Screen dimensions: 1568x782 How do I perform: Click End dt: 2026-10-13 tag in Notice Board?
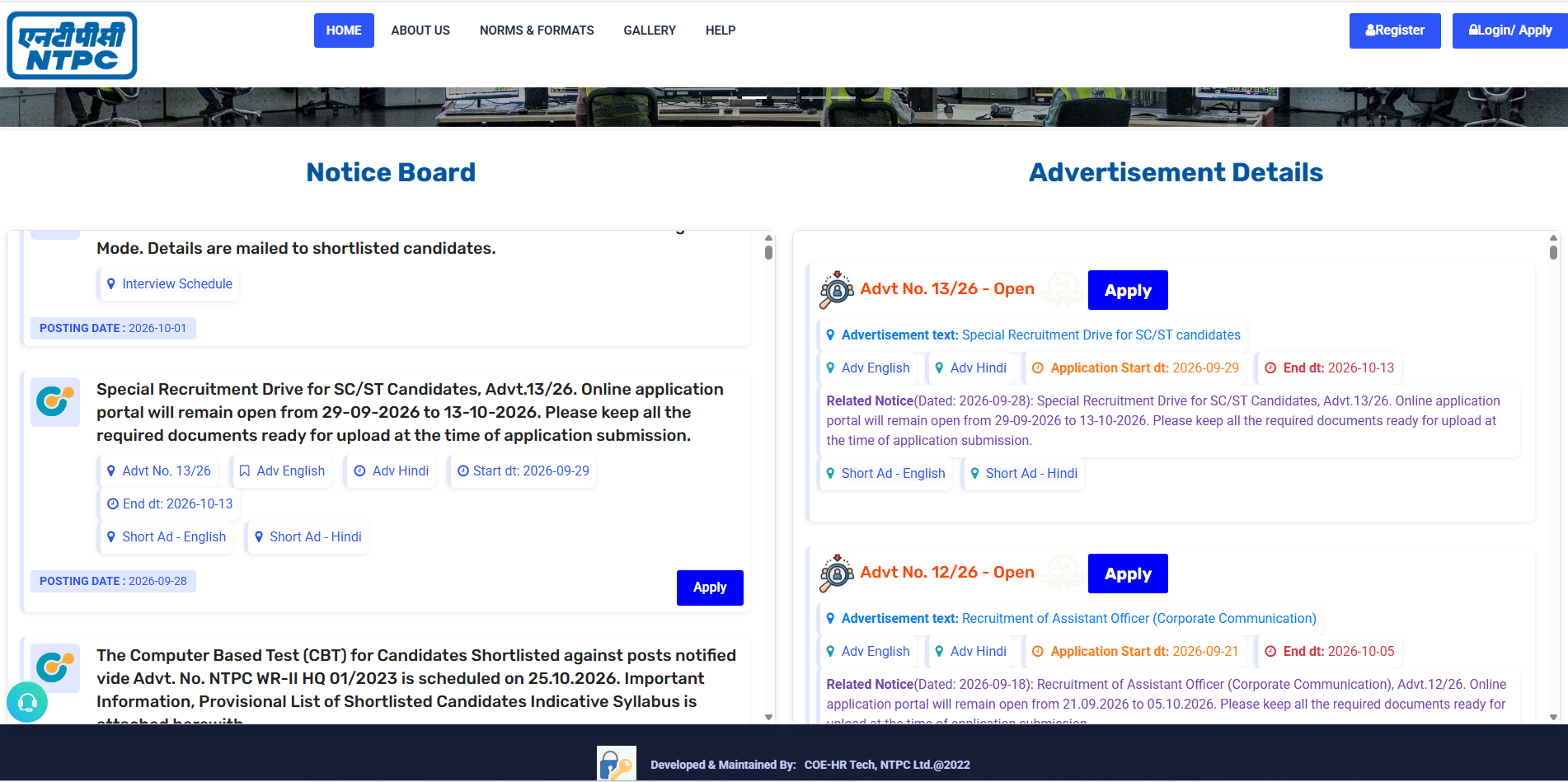click(x=169, y=503)
